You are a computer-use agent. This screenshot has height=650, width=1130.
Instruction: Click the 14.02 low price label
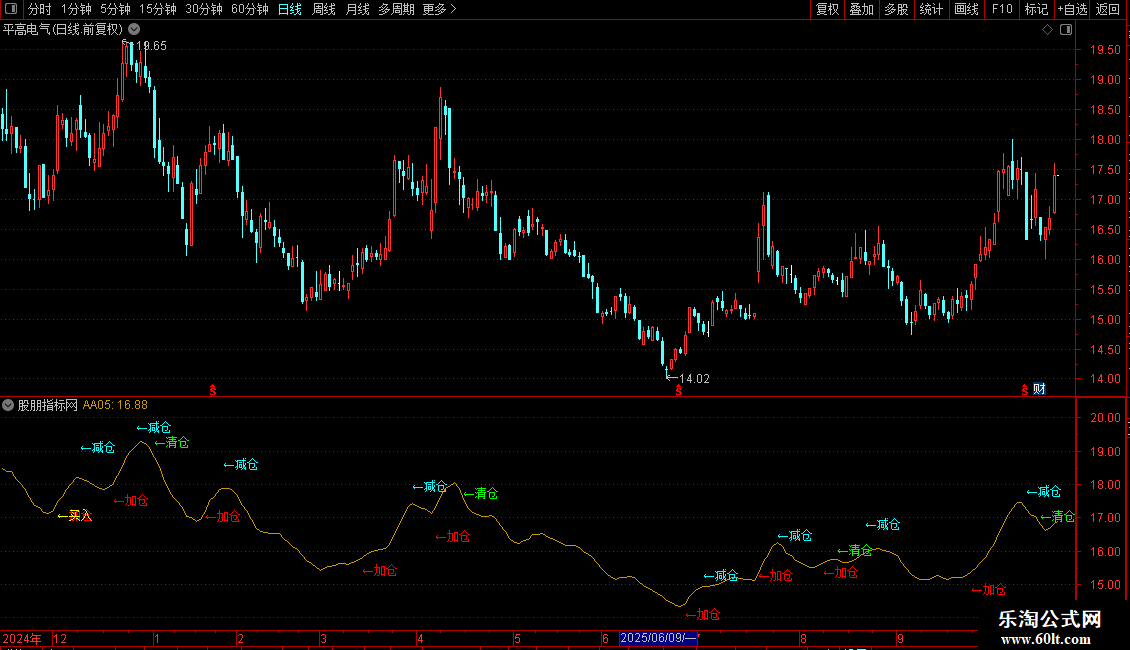[694, 378]
